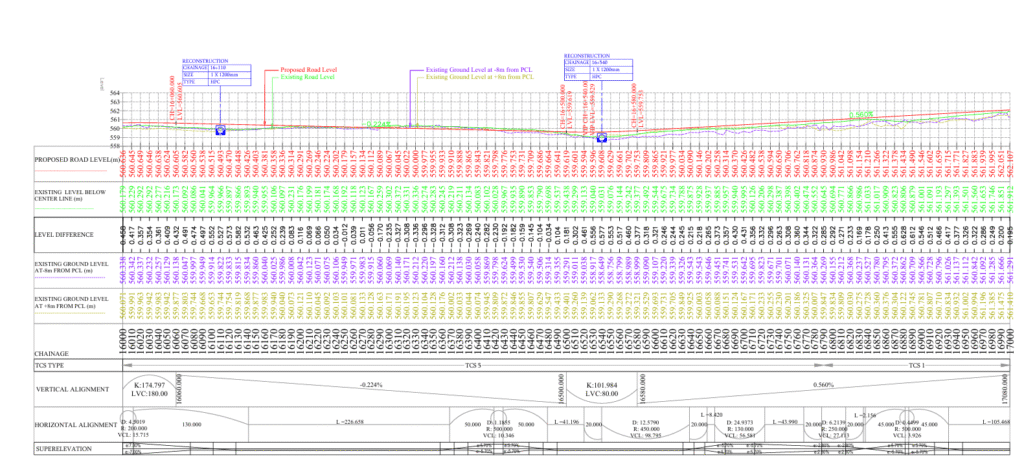The height and width of the screenshot is (473, 1024).
Task: Select the red Proposed Road Level legend label
Action: click(308, 70)
